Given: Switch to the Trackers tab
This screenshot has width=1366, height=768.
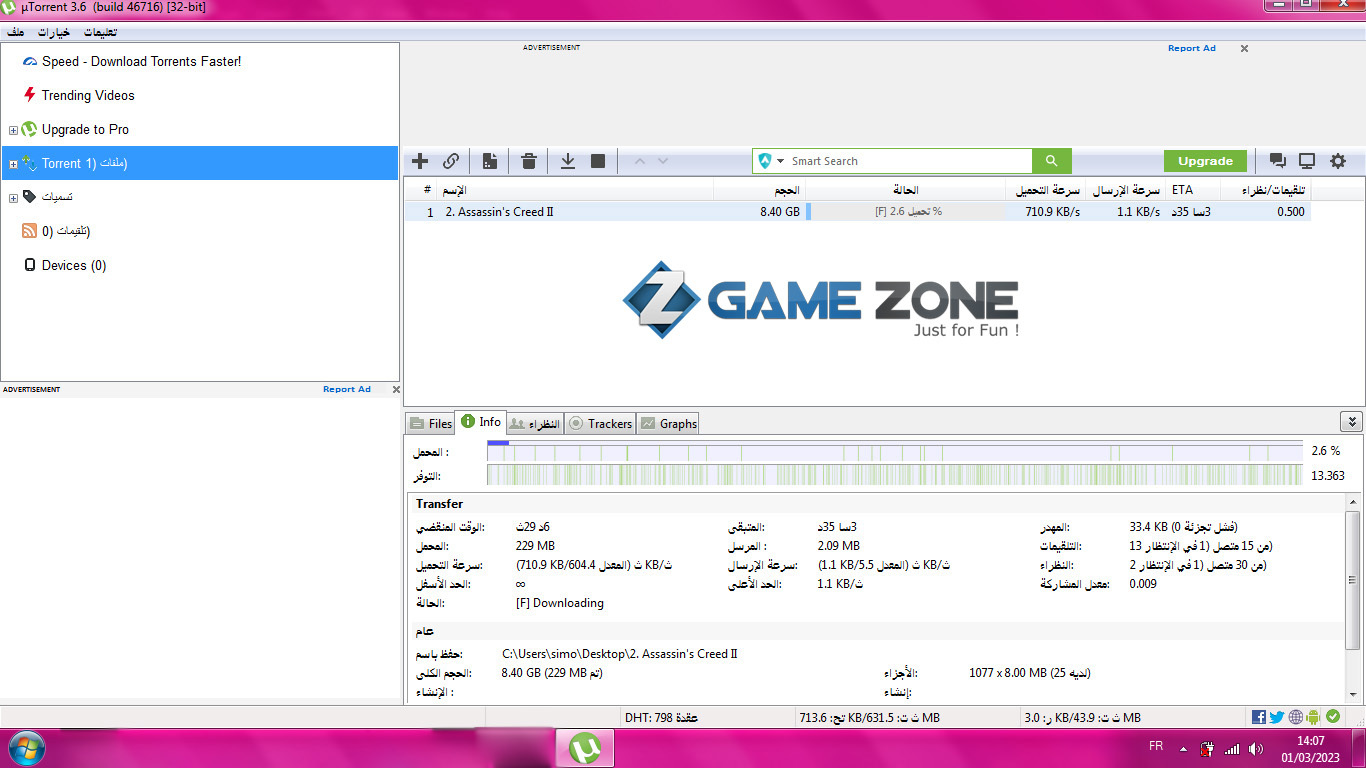Looking at the screenshot, I should click(x=600, y=424).
